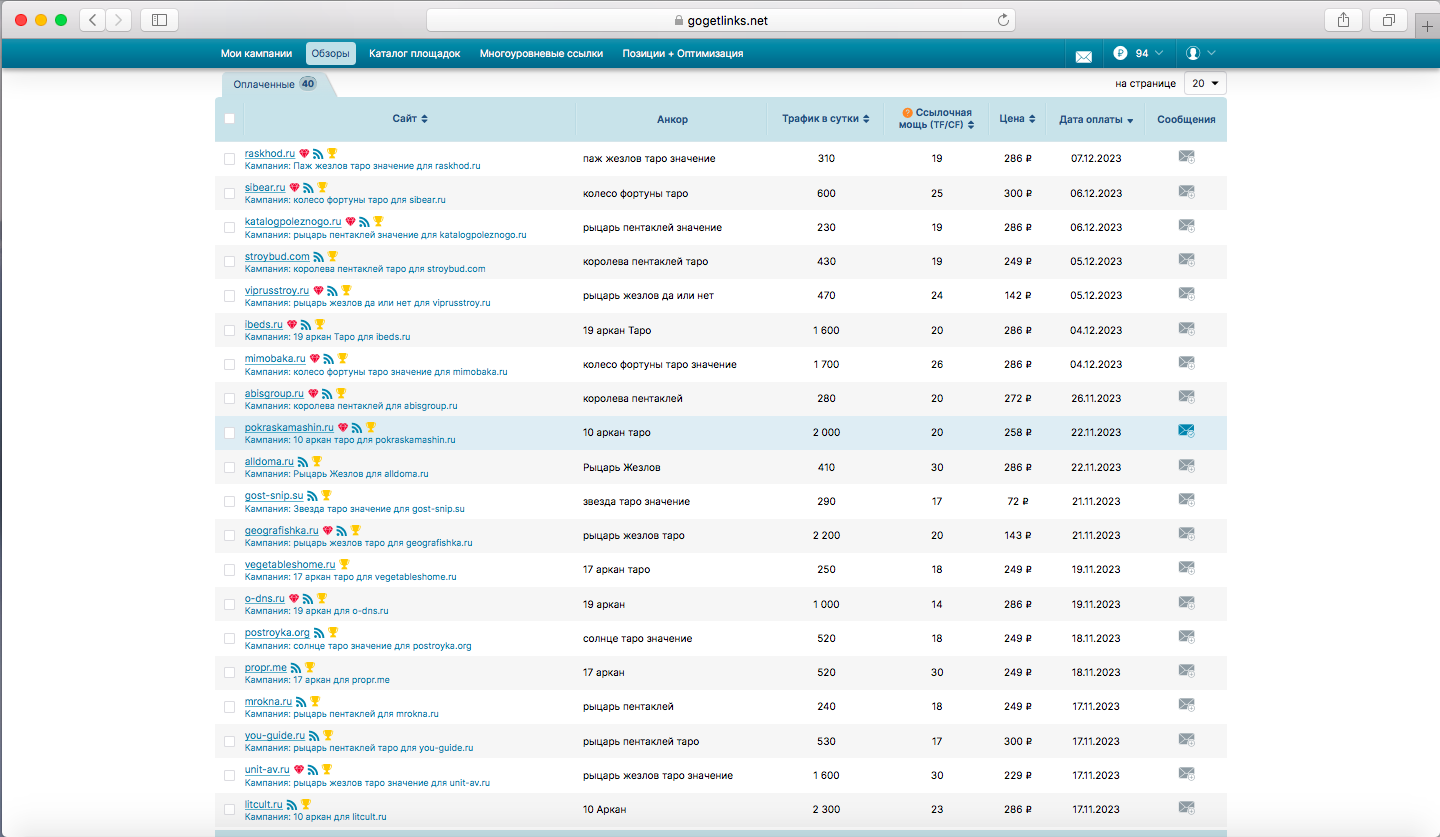1440x837 pixels.
Task: Click the ruby gem icon beside o-dns.ru
Action: (294, 598)
